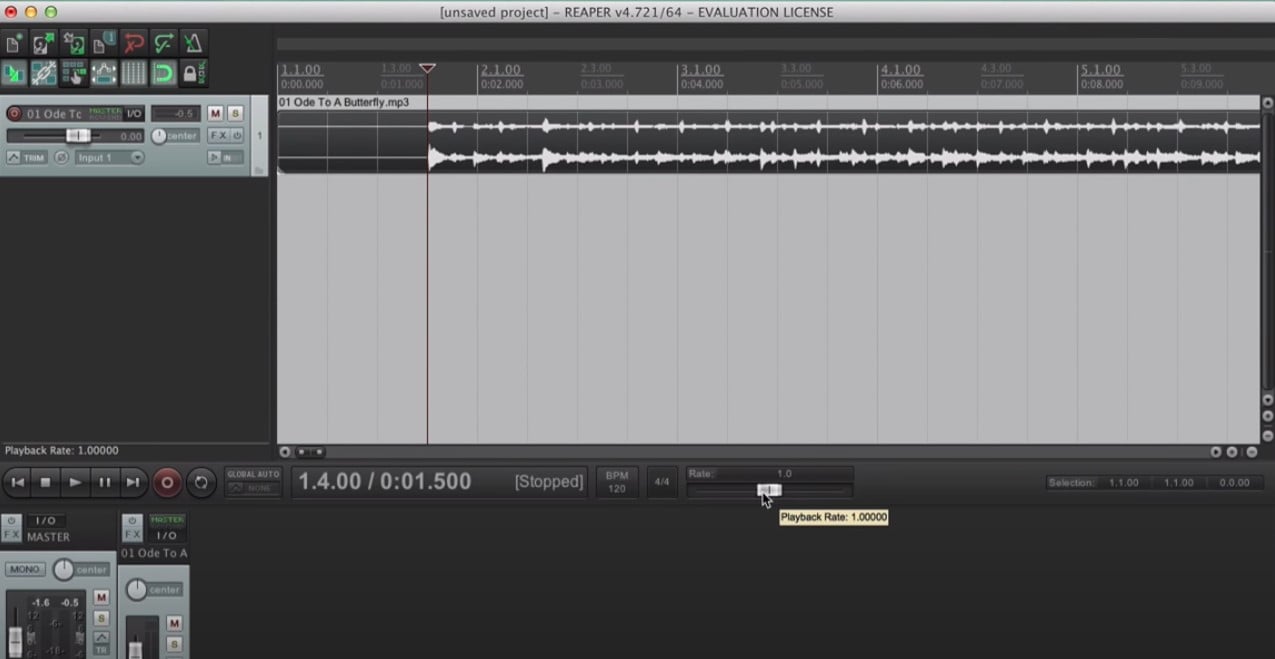The width and height of the screenshot is (1275, 659).
Task: Click the BPM 120 tempo display
Action: pyautogui.click(x=617, y=482)
